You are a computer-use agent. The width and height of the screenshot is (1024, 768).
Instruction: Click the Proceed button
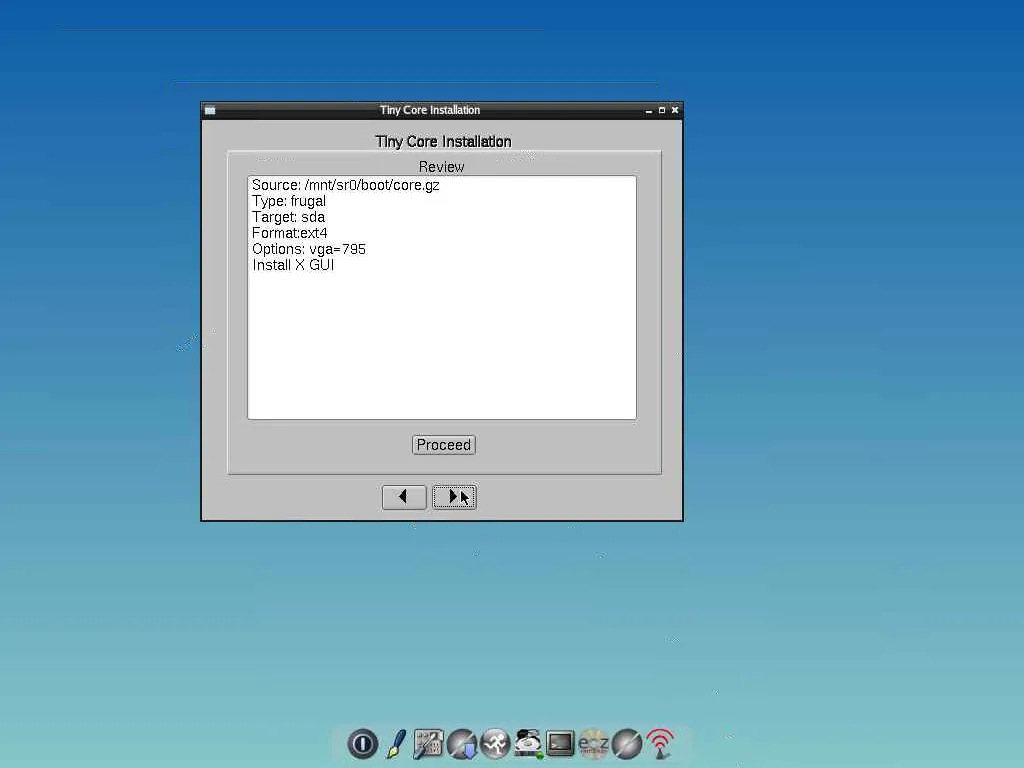pos(444,445)
